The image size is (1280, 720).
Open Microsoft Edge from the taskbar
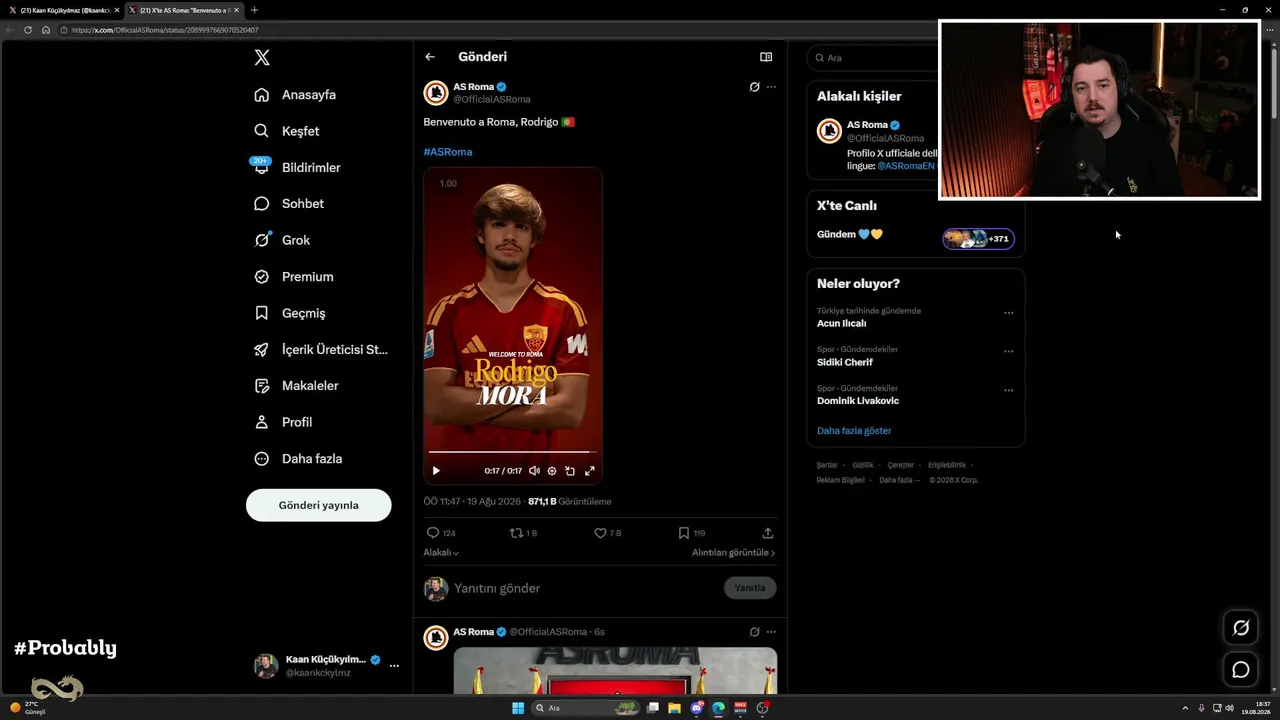(x=718, y=708)
